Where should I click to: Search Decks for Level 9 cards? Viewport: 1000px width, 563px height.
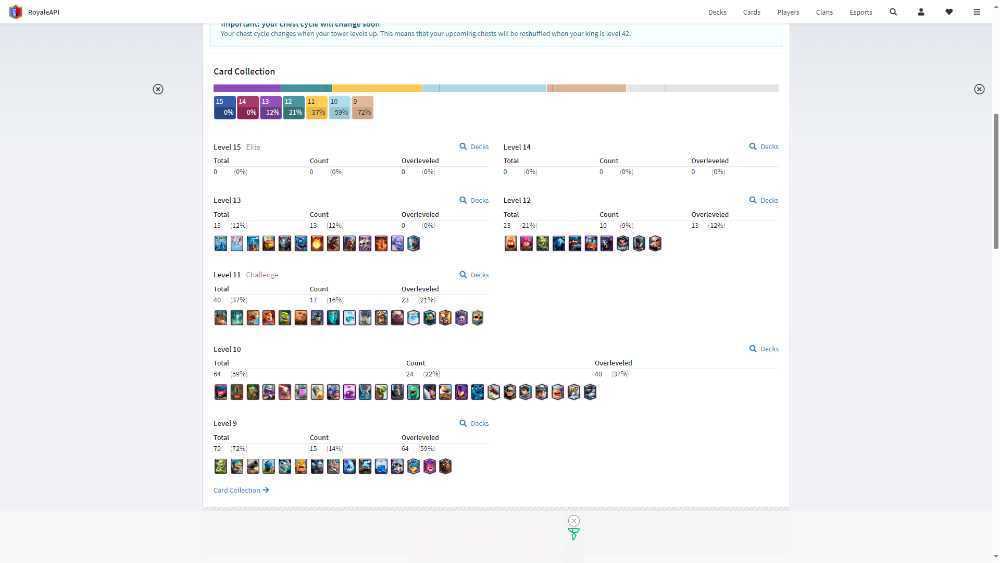click(x=474, y=423)
